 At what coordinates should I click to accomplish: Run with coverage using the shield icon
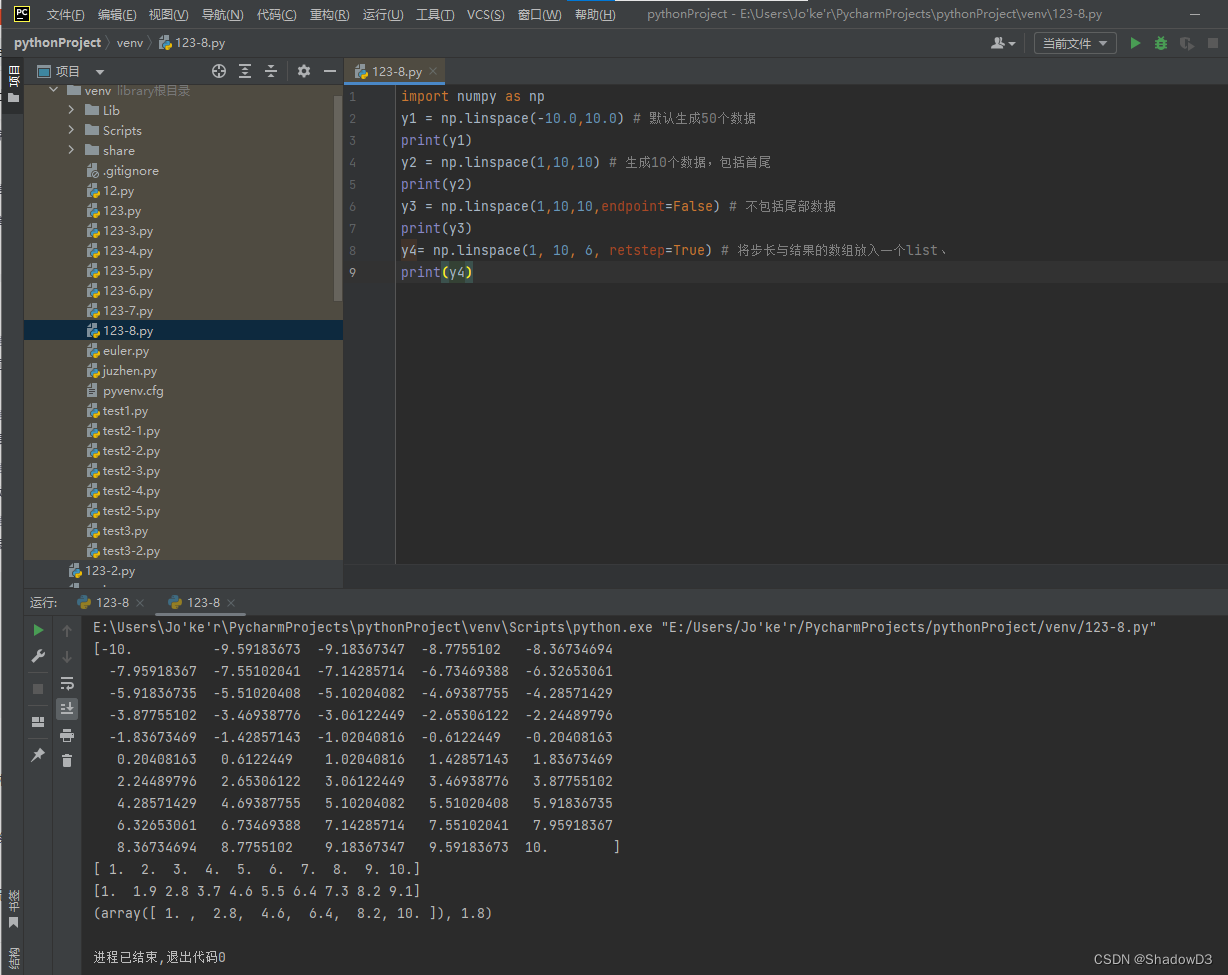point(1186,43)
